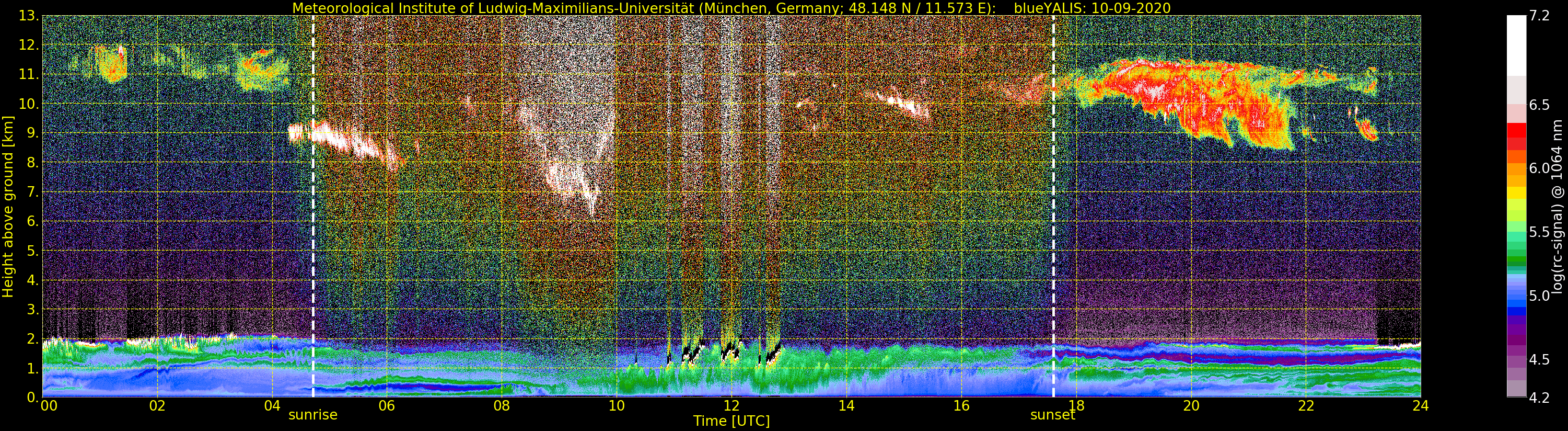Click the '08' time tick label
Viewport: 1568px width, 431px height.
point(501,406)
